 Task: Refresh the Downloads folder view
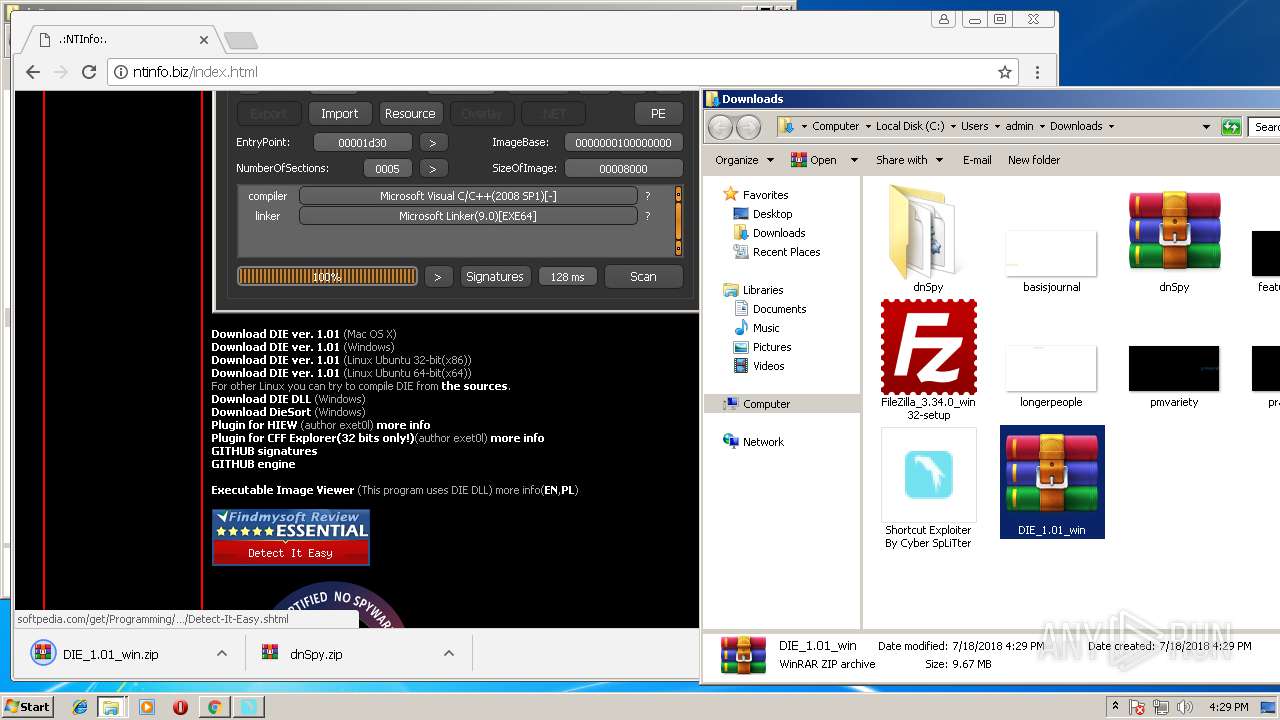pos(1231,127)
